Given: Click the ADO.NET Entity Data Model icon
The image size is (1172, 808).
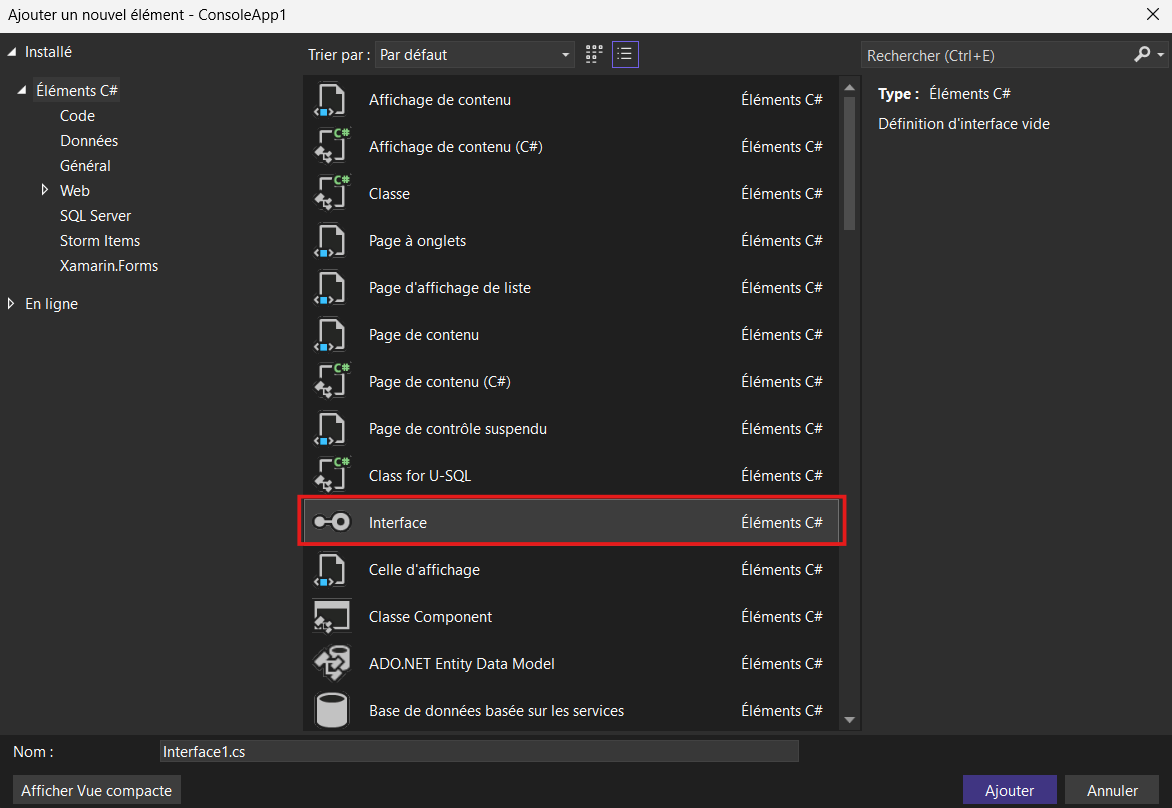Looking at the screenshot, I should pyautogui.click(x=331, y=664).
